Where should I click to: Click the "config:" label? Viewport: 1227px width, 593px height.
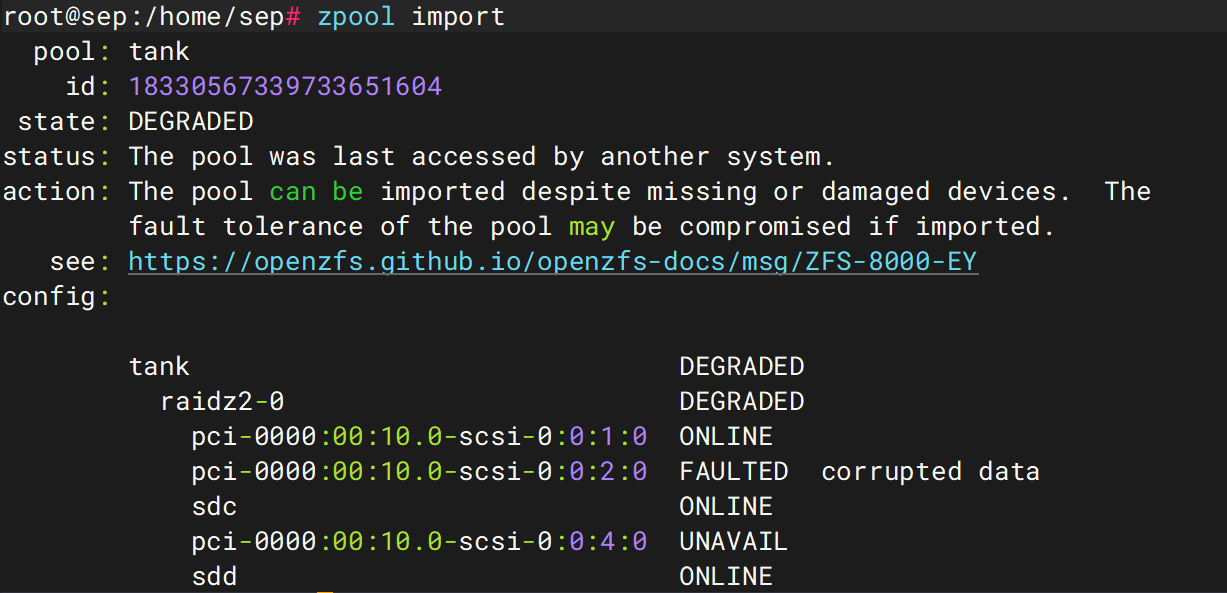click(56, 297)
